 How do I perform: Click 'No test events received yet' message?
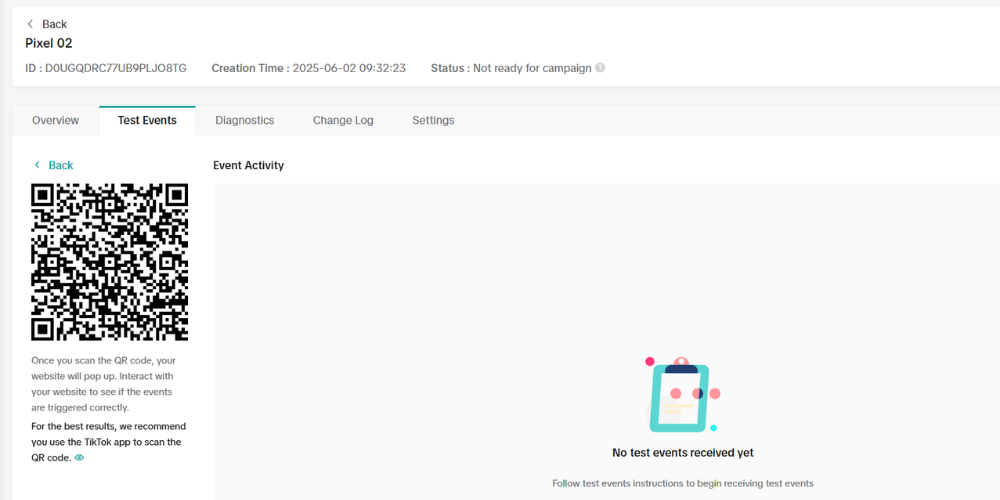pos(682,453)
